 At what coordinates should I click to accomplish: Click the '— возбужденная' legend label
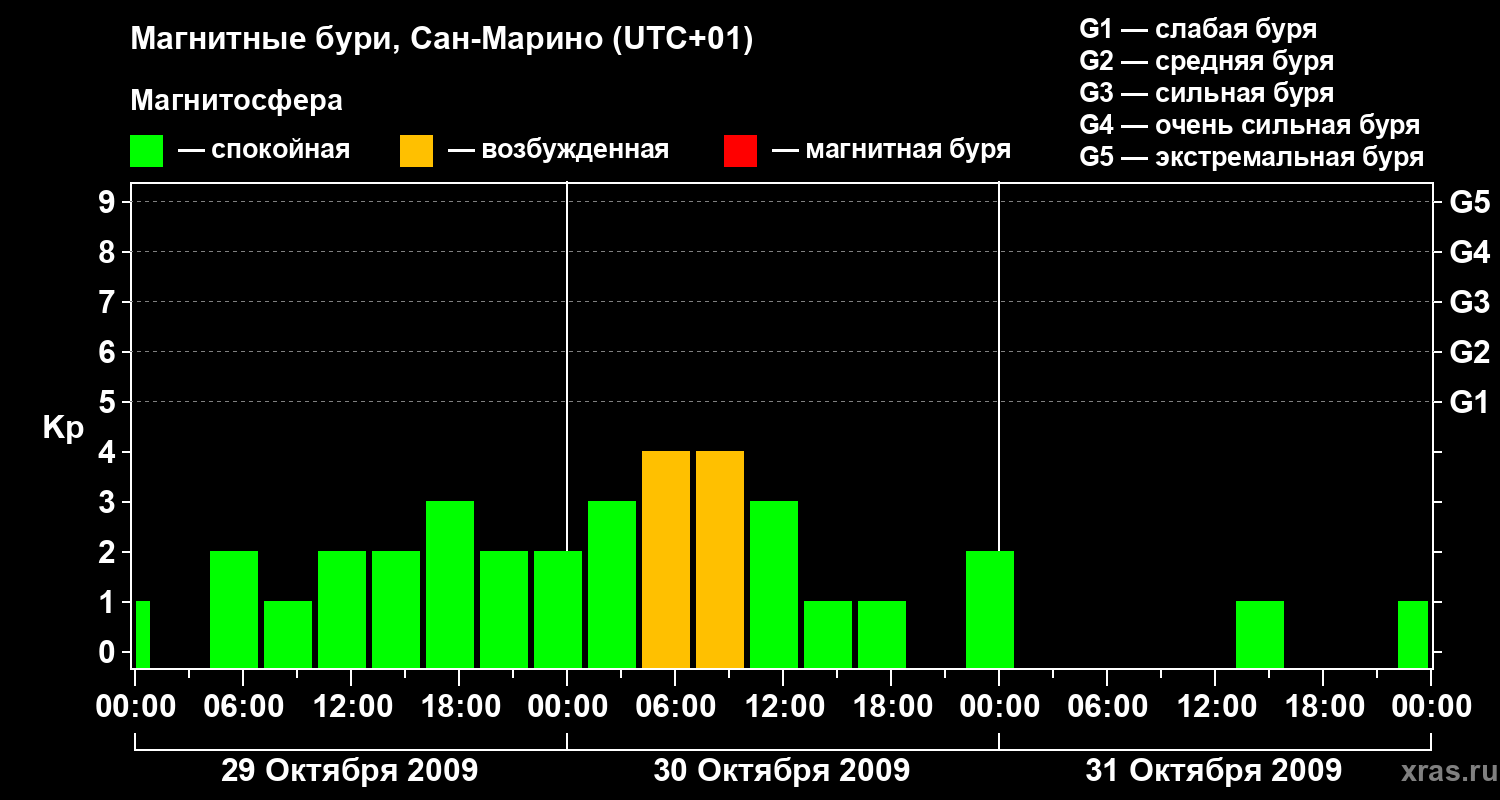558,150
